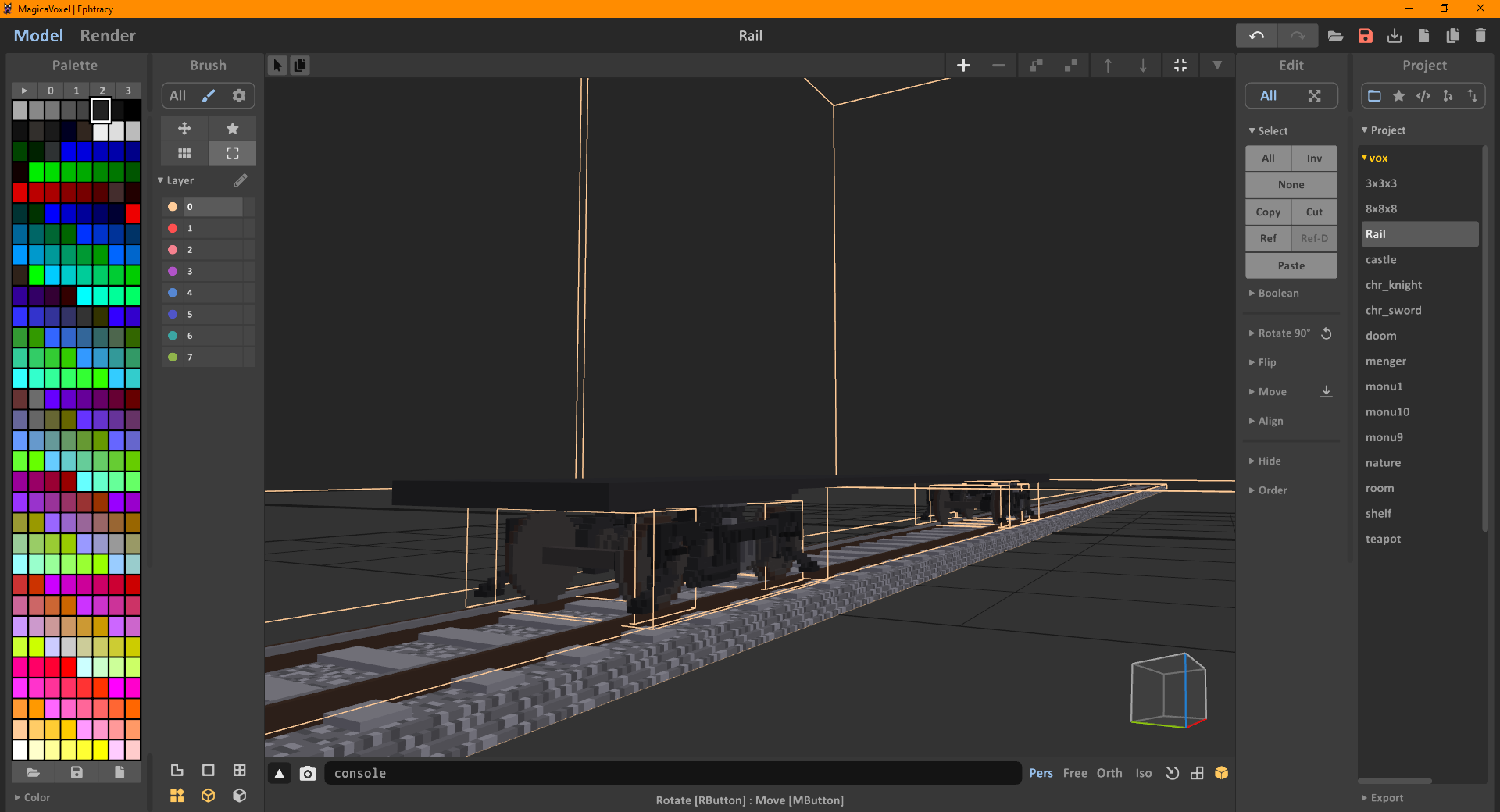Screen dimensions: 1500x812
Task: Open the castle model in project list
Action: (x=1380, y=259)
